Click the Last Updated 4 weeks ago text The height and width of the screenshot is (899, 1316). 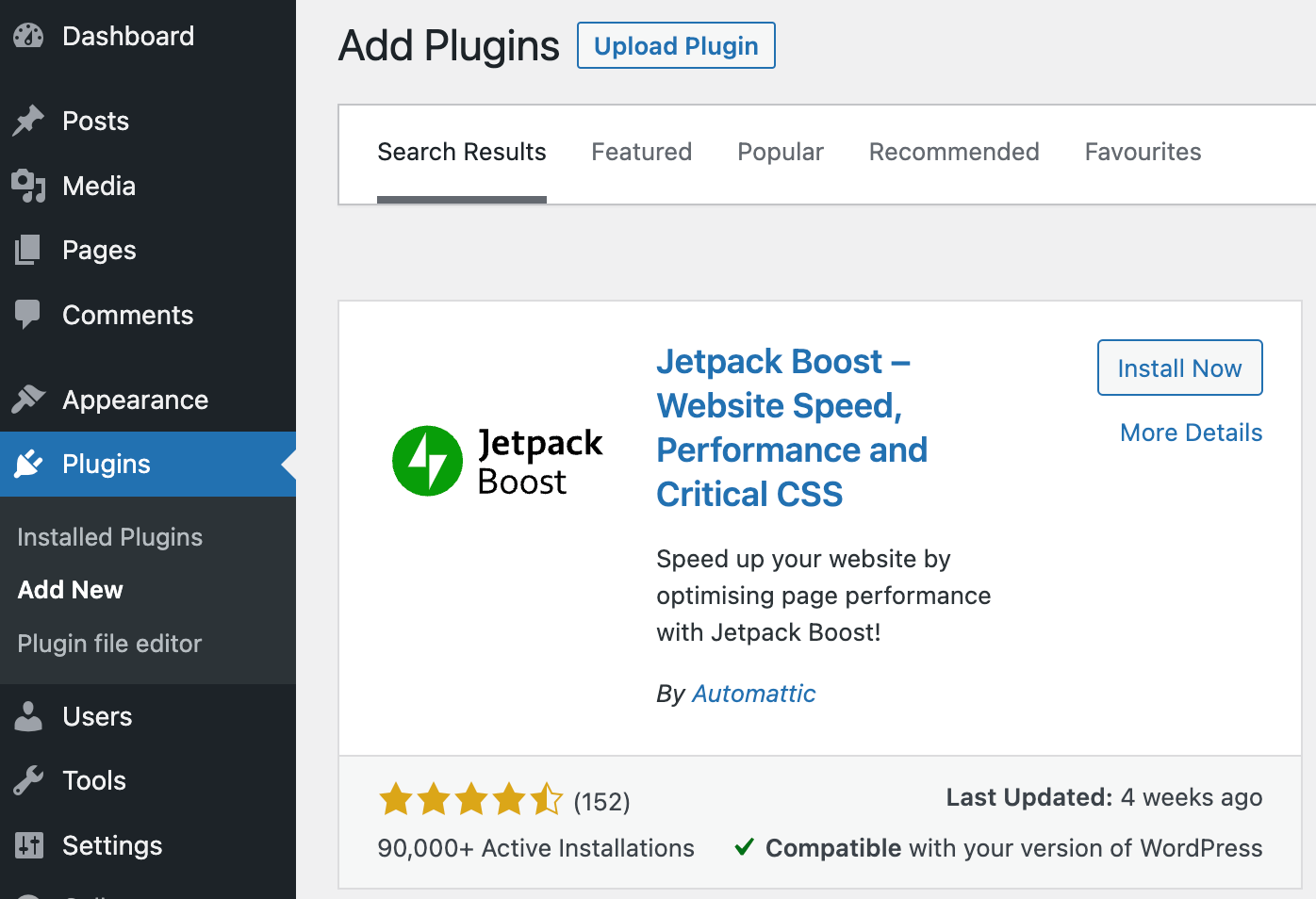[x=1104, y=797]
